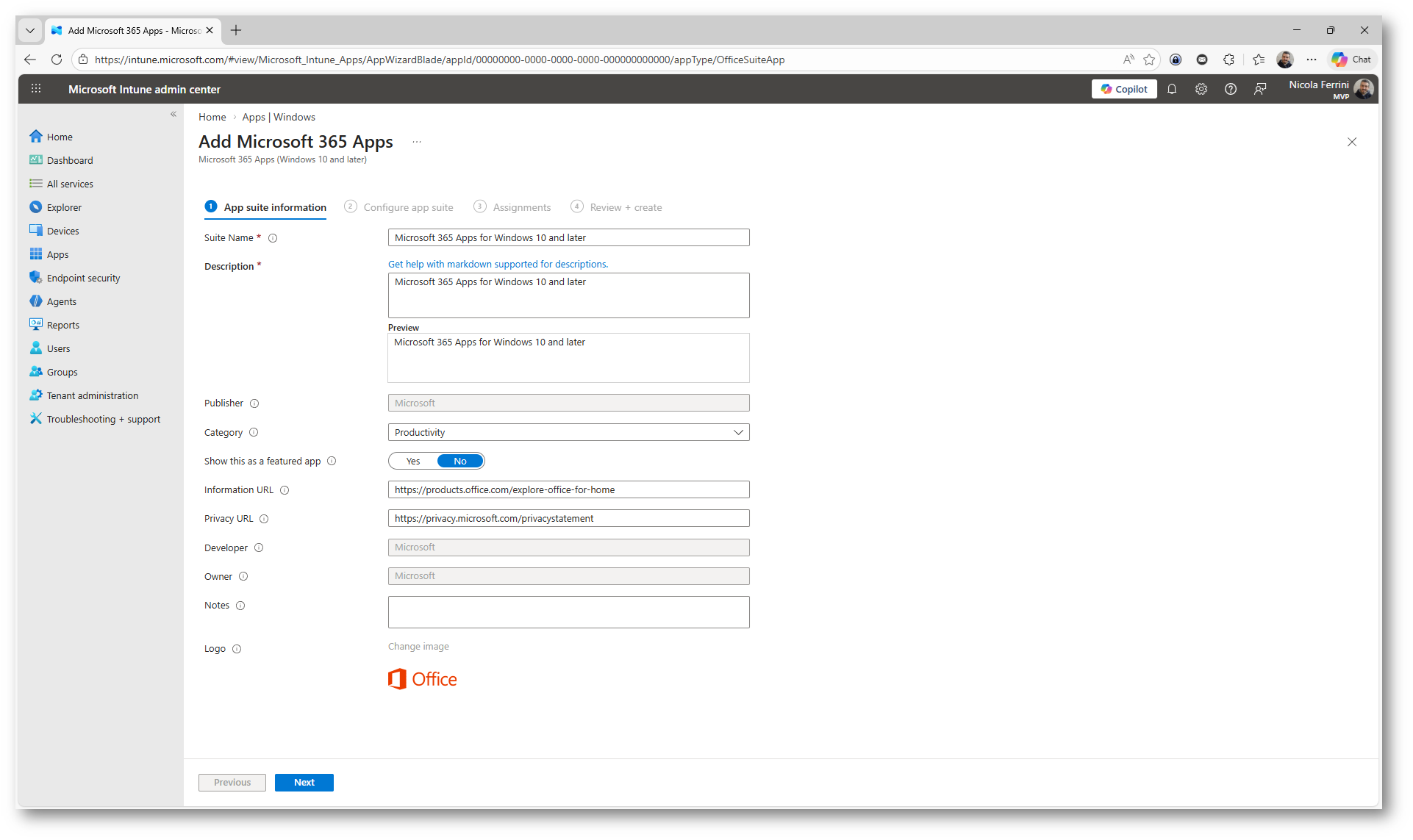Click the Help question mark icon
The image size is (1413, 840).
click(1231, 89)
